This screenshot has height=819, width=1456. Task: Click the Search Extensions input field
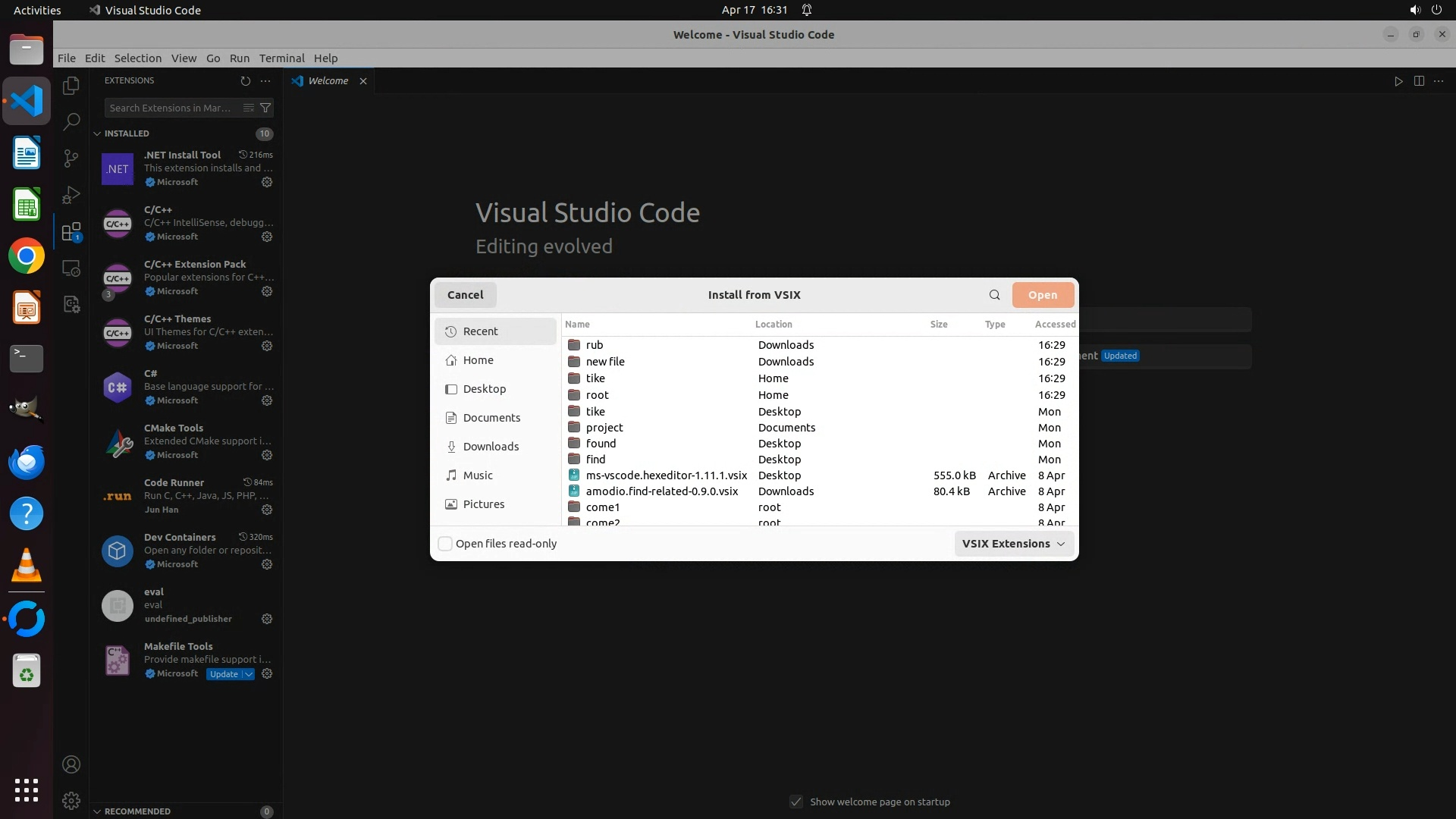(x=171, y=108)
